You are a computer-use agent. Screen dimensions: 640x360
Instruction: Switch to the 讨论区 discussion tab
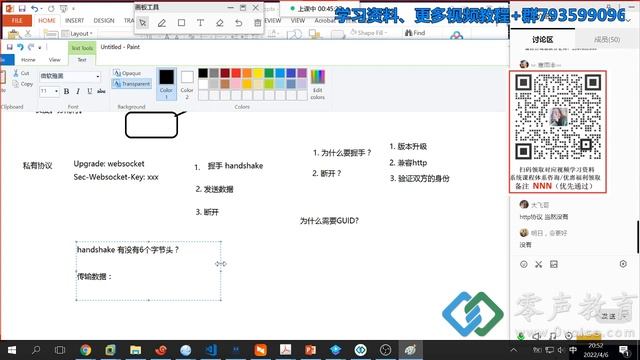pos(542,39)
